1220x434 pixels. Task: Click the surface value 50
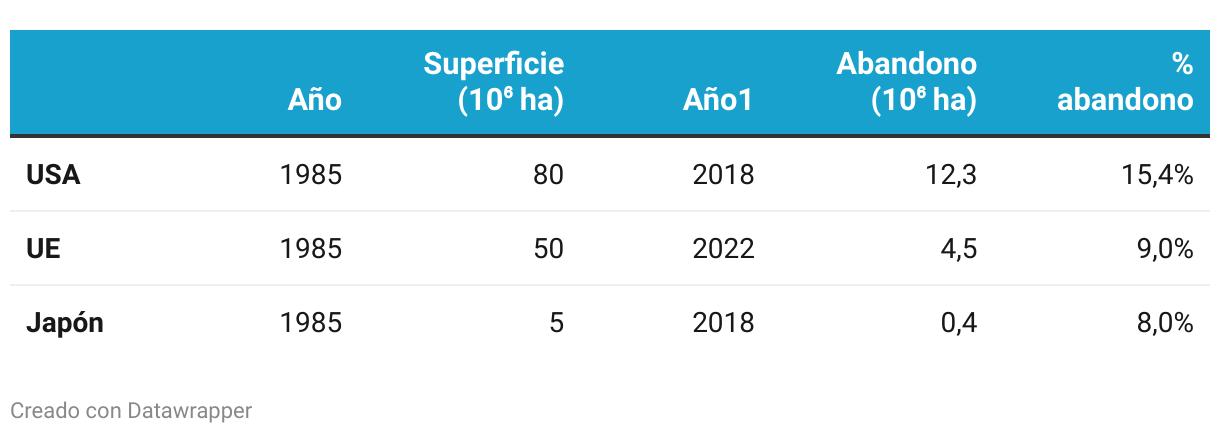click(548, 249)
